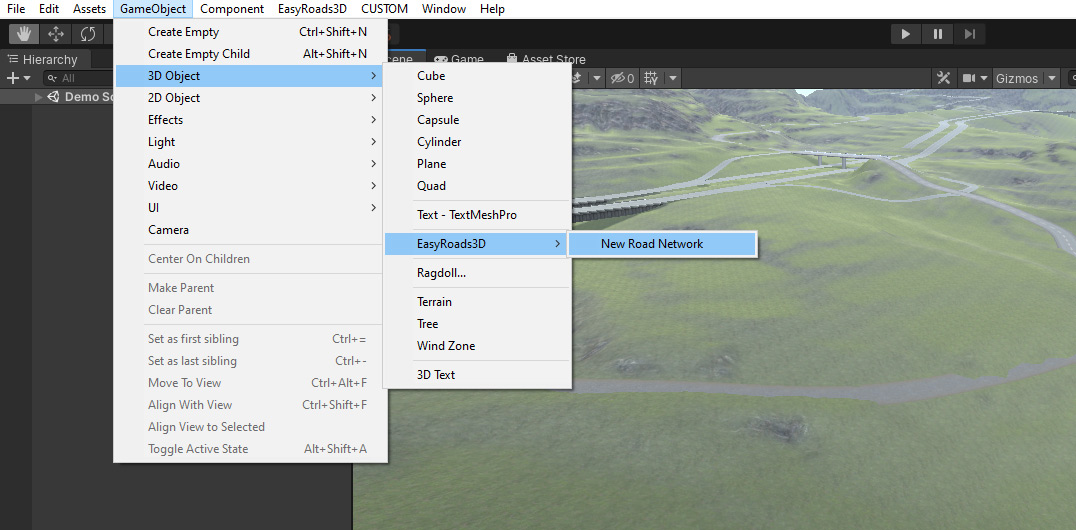Screen dimensions: 1076x530
Task: Open the Gizmos dropdown arrow
Action: (1051, 78)
